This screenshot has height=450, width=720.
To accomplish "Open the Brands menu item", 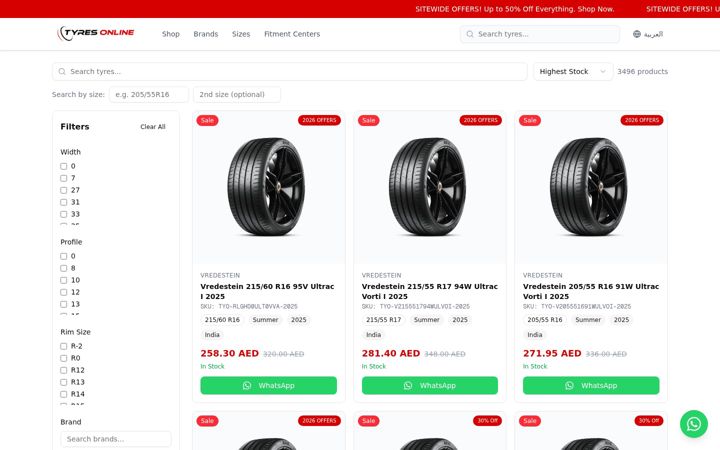I will click(x=206, y=34).
